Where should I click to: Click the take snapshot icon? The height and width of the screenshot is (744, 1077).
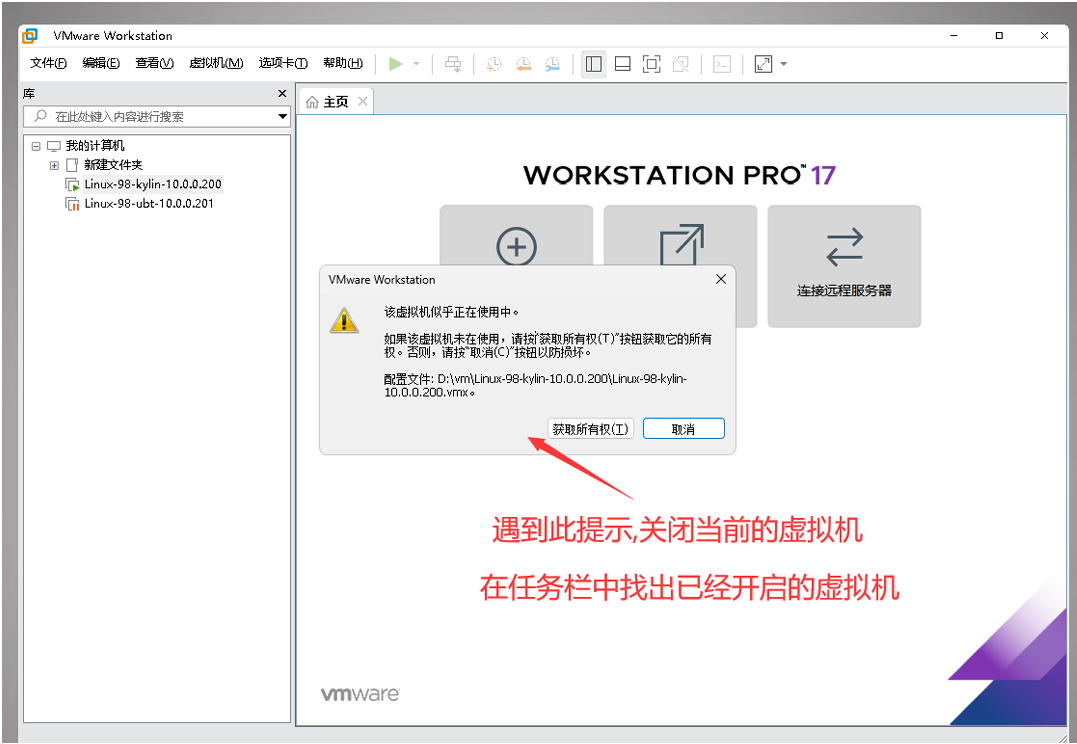[494, 64]
